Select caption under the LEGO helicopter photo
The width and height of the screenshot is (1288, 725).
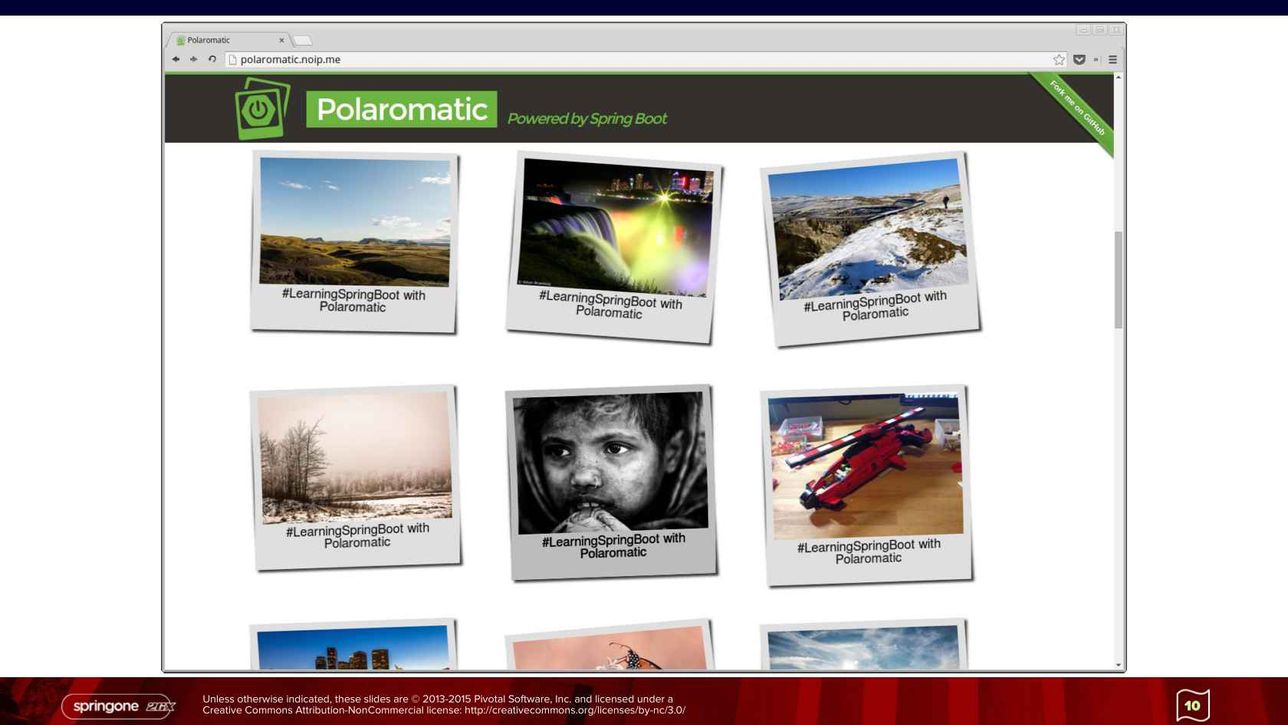point(869,551)
